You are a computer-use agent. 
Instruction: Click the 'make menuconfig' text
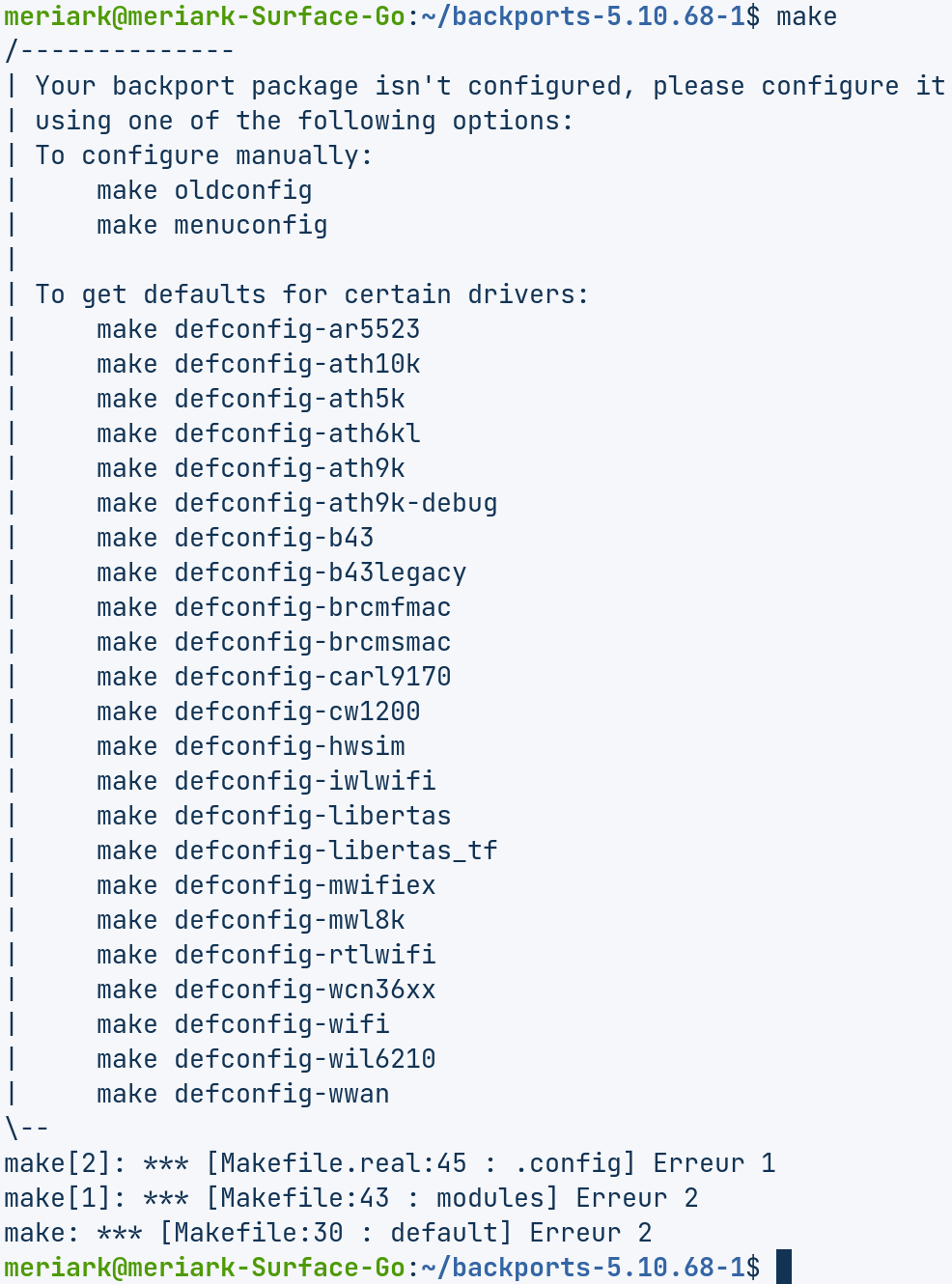211,225
